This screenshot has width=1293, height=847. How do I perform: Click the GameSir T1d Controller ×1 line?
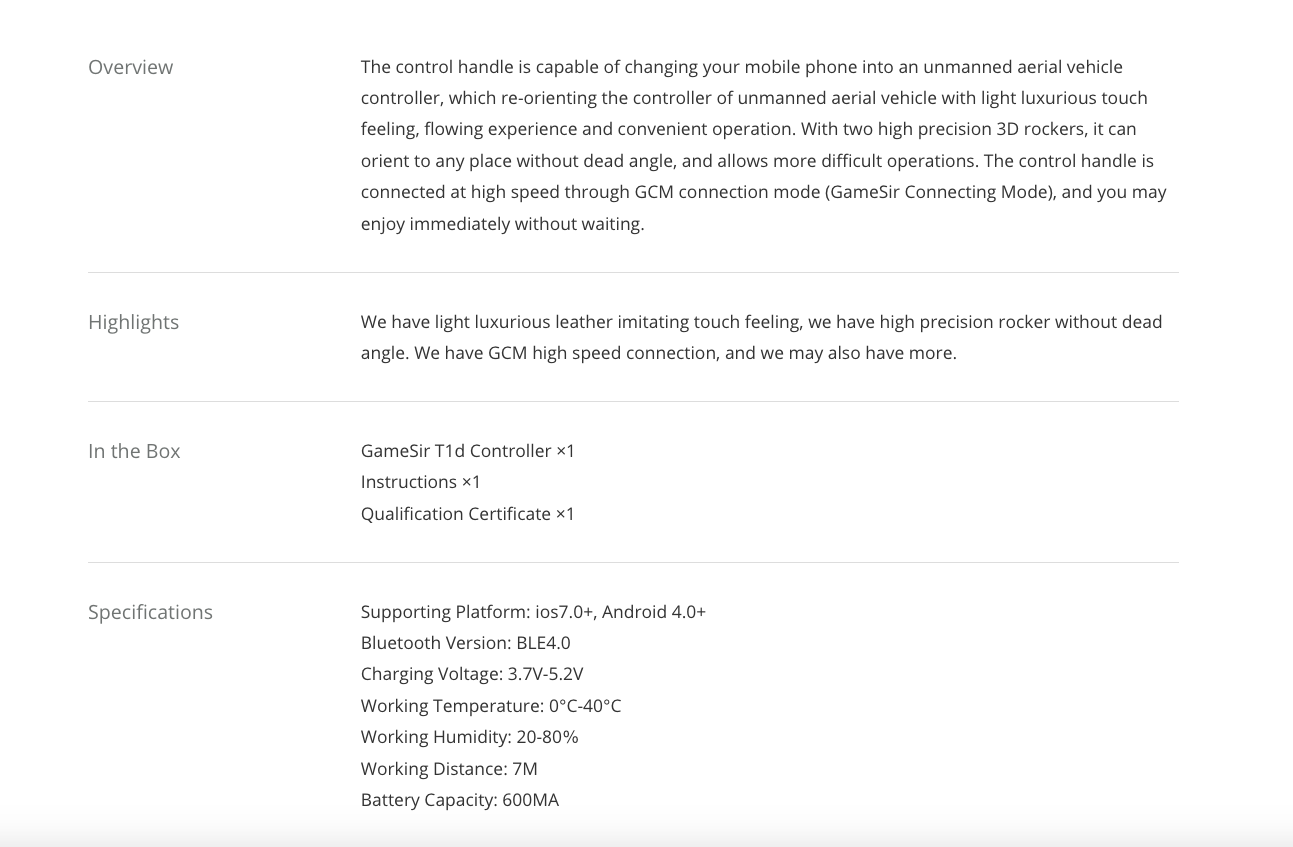pyautogui.click(x=468, y=451)
